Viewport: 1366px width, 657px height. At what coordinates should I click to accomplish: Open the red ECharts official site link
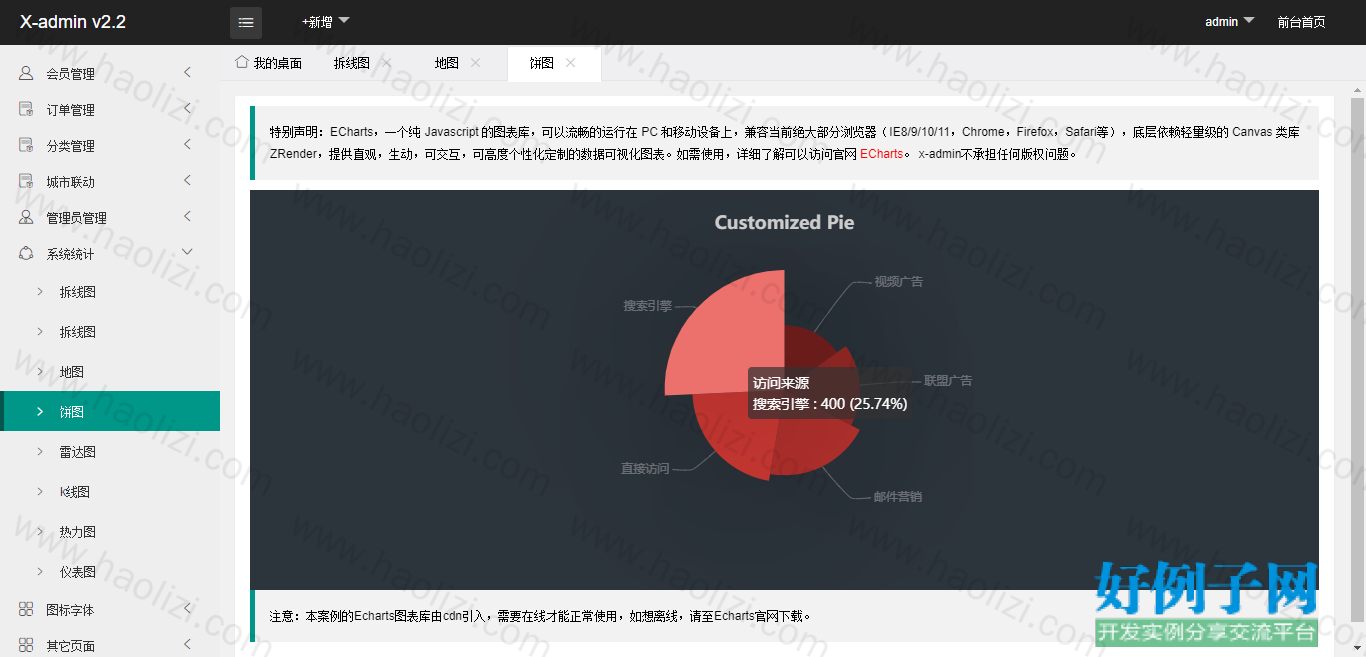pos(881,154)
